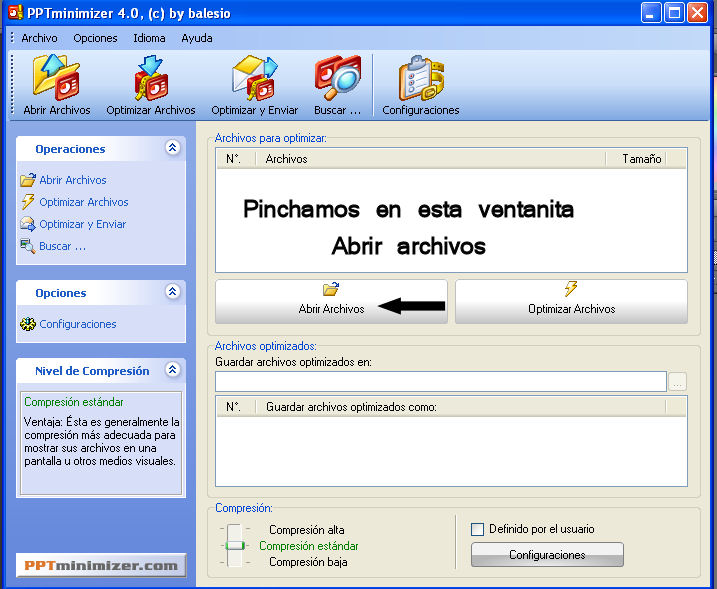Click Guardar archivos optimizados como column header
Image resolution: width=717 pixels, height=589 pixels.
pos(460,407)
